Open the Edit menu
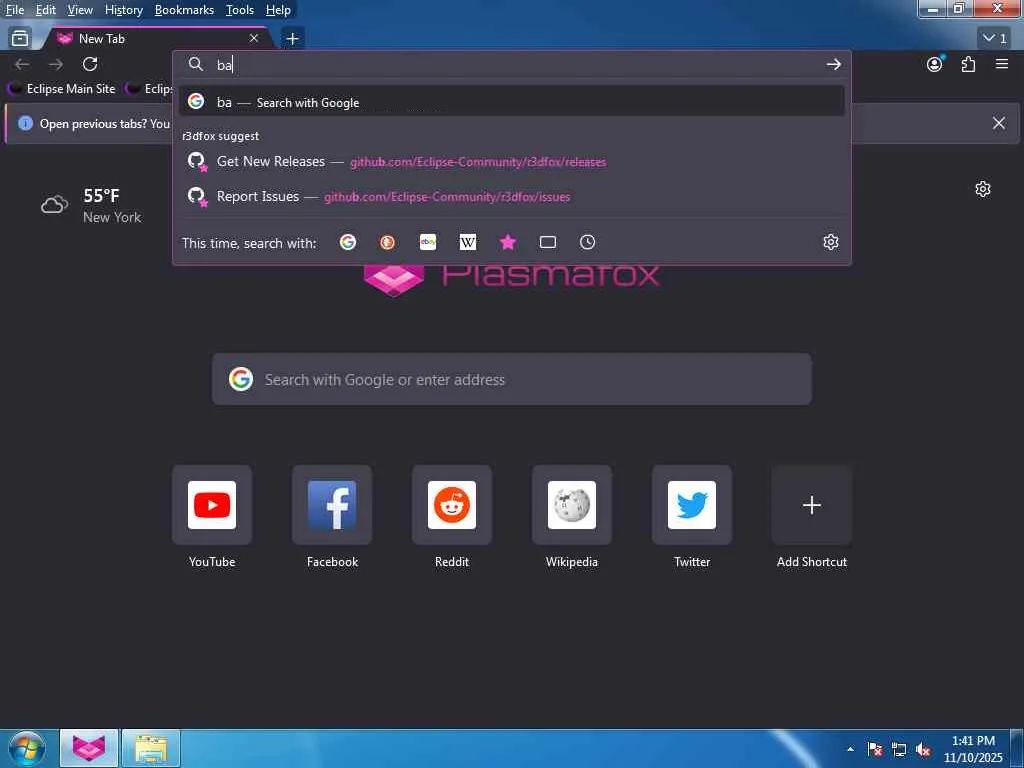The height and width of the screenshot is (768, 1024). pos(46,10)
